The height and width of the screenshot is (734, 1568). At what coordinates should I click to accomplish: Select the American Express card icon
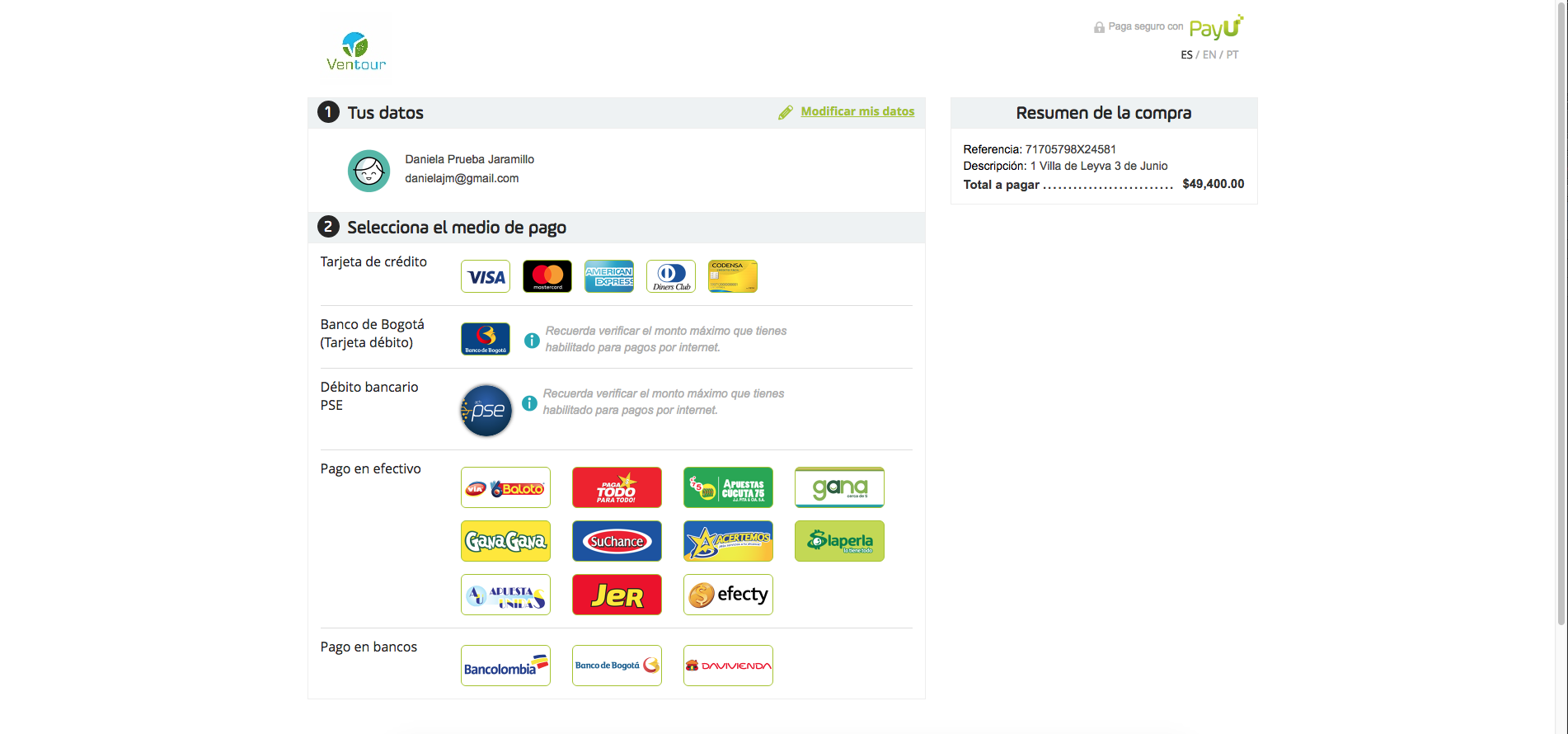(609, 276)
